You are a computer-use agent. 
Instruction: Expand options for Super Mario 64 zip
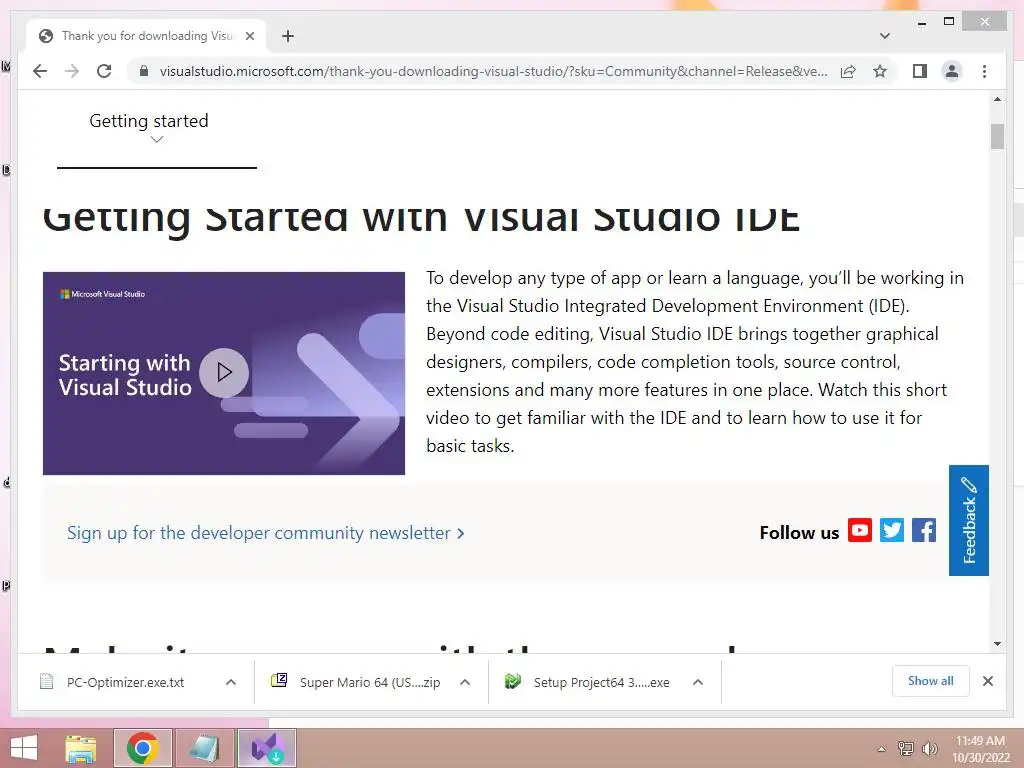(x=465, y=682)
